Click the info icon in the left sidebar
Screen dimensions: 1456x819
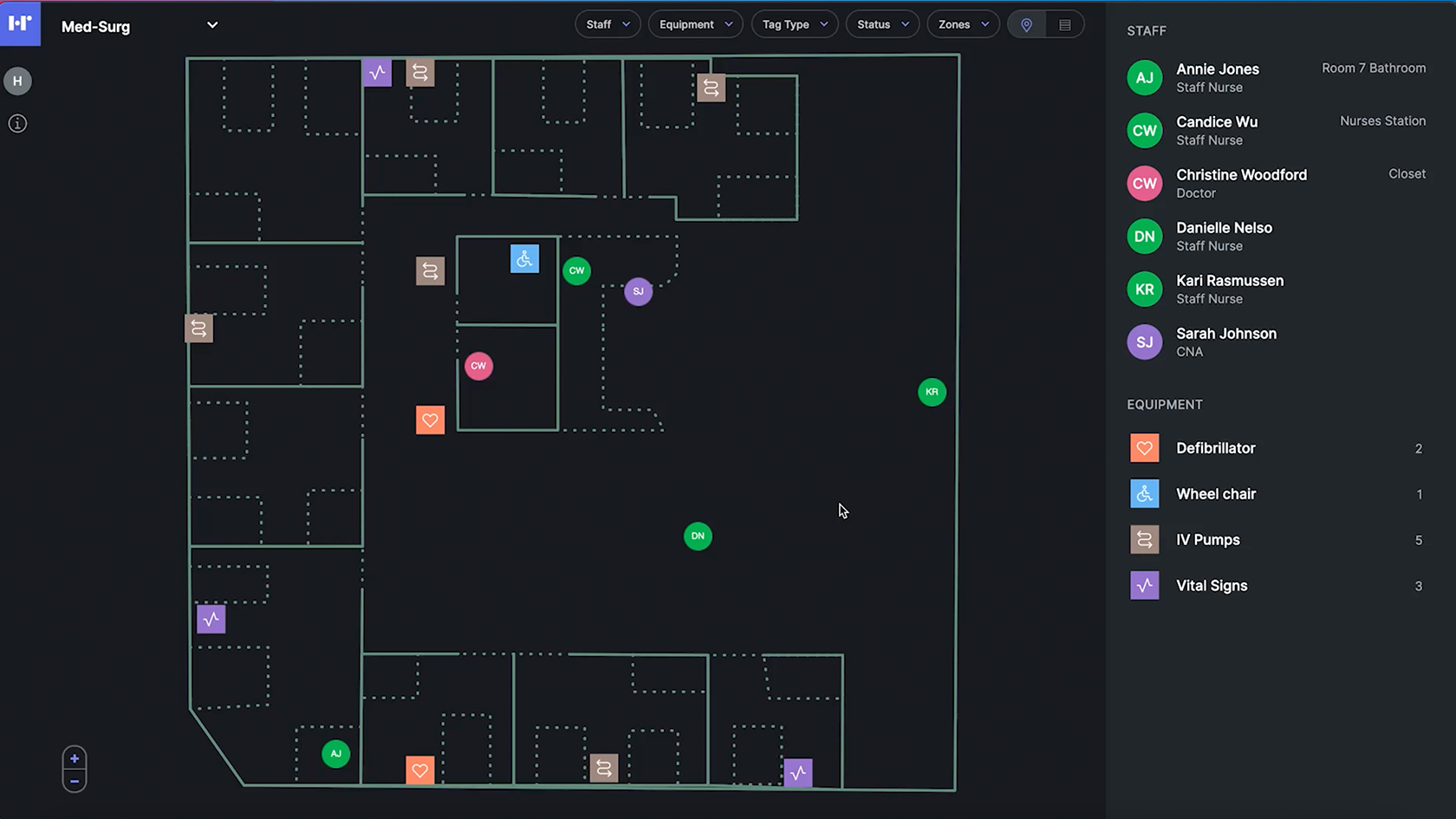tap(17, 123)
